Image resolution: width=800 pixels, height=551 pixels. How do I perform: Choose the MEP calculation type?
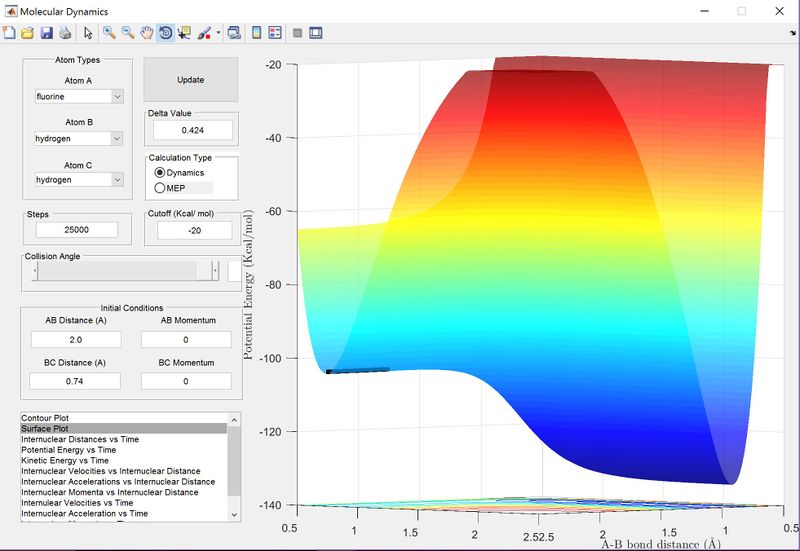(x=160, y=187)
